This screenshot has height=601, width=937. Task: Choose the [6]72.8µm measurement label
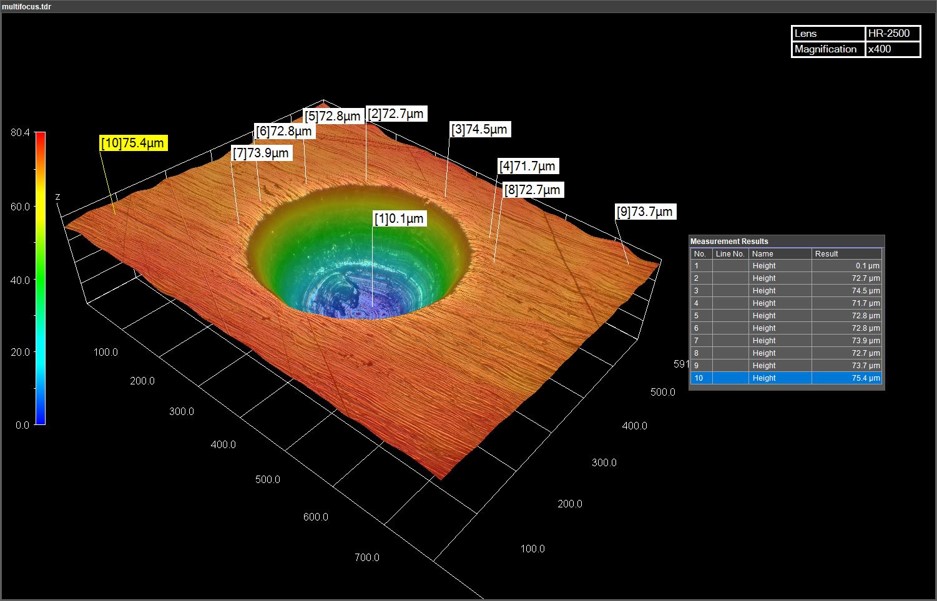click(x=284, y=131)
